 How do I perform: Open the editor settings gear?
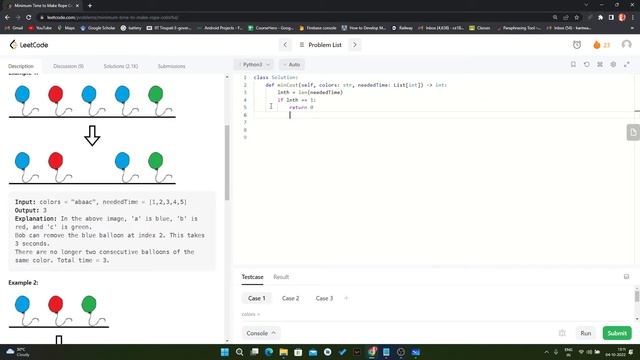pos(613,64)
